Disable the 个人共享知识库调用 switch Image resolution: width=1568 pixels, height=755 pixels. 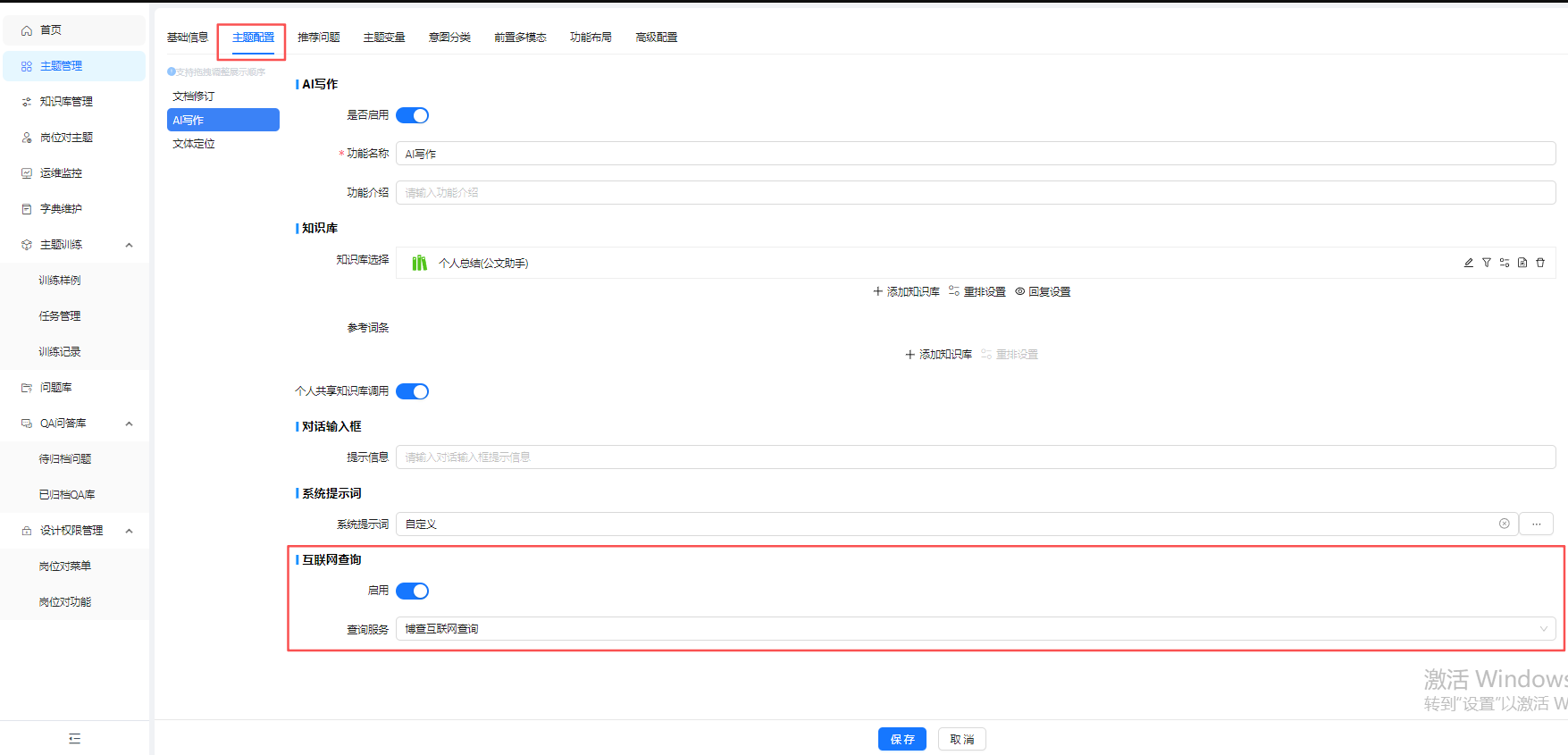pyautogui.click(x=413, y=391)
